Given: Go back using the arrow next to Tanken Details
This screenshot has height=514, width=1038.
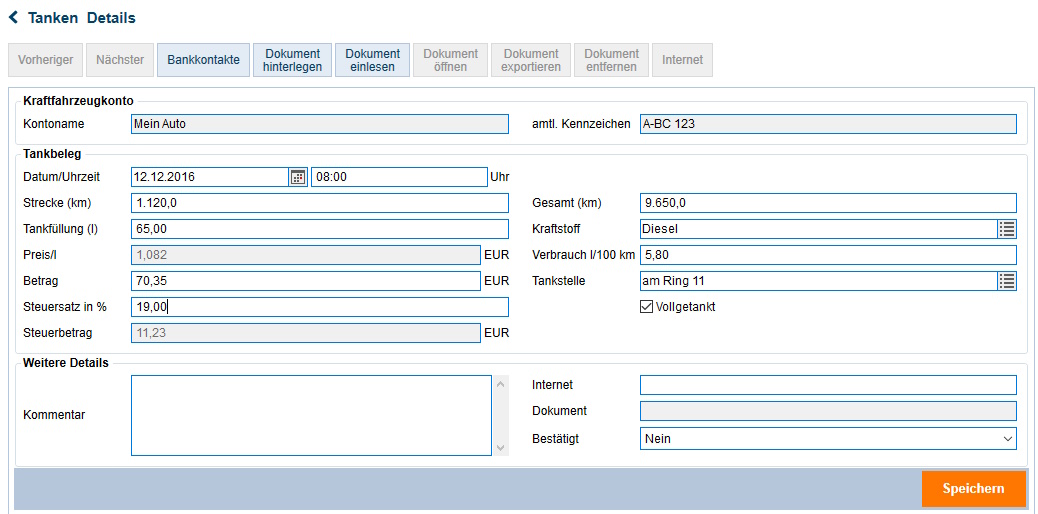Looking at the screenshot, I should (x=14, y=18).
